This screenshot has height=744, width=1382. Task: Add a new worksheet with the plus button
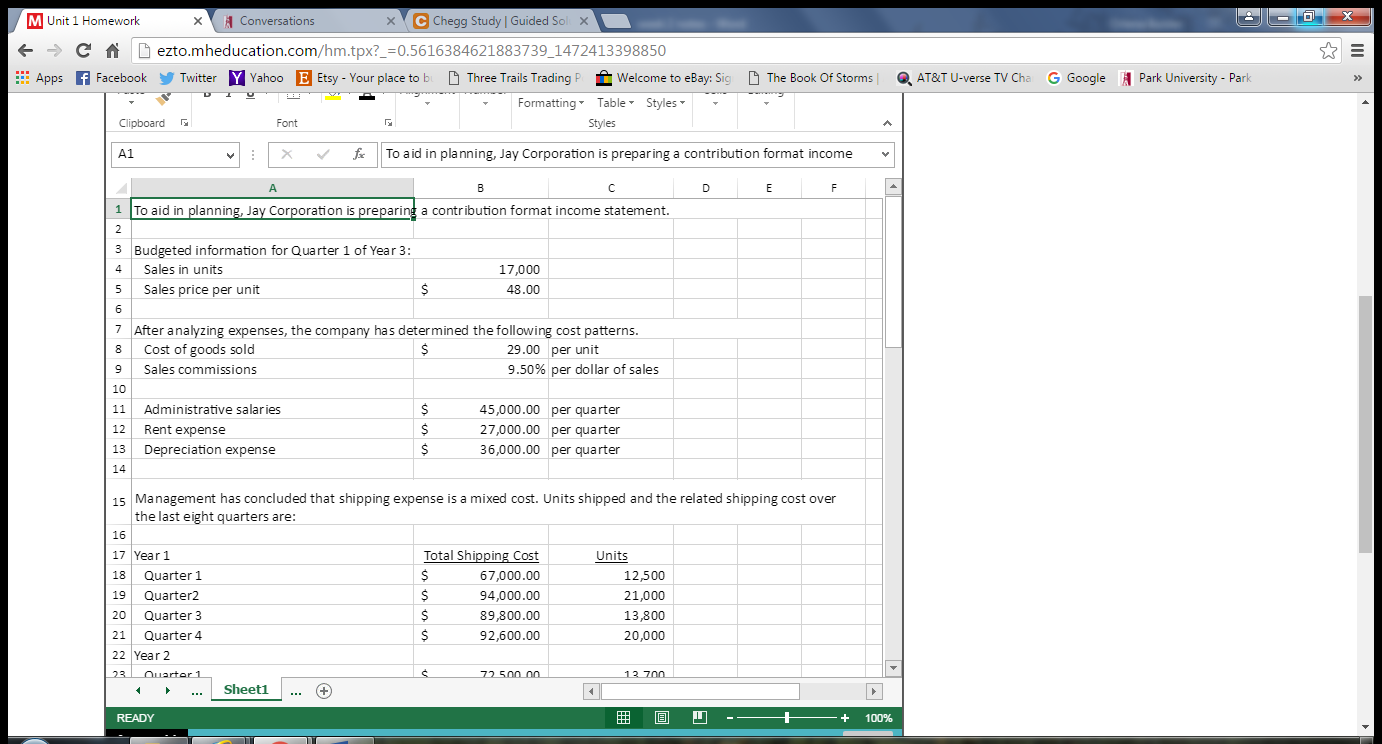pyautogui.click(x=323, y=690)
